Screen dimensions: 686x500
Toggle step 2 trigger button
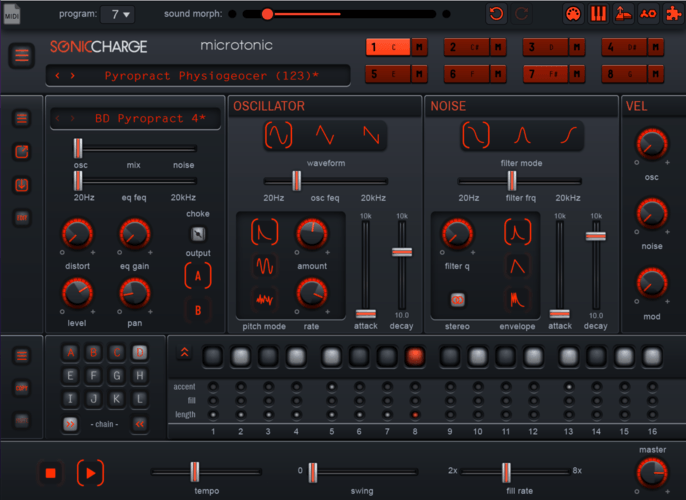(x=241, y=357)
